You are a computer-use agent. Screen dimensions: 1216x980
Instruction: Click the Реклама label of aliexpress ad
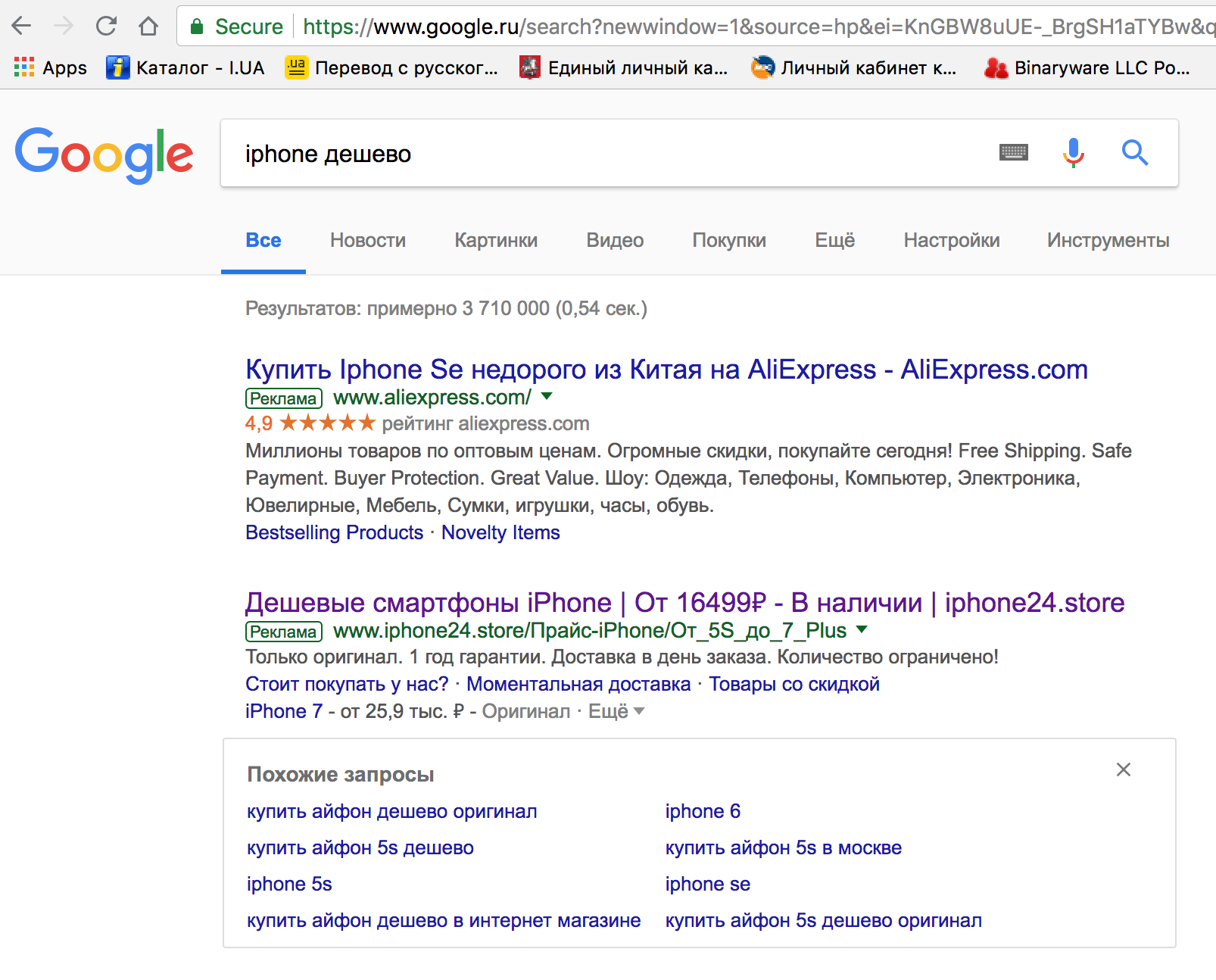tap(284, 398)
